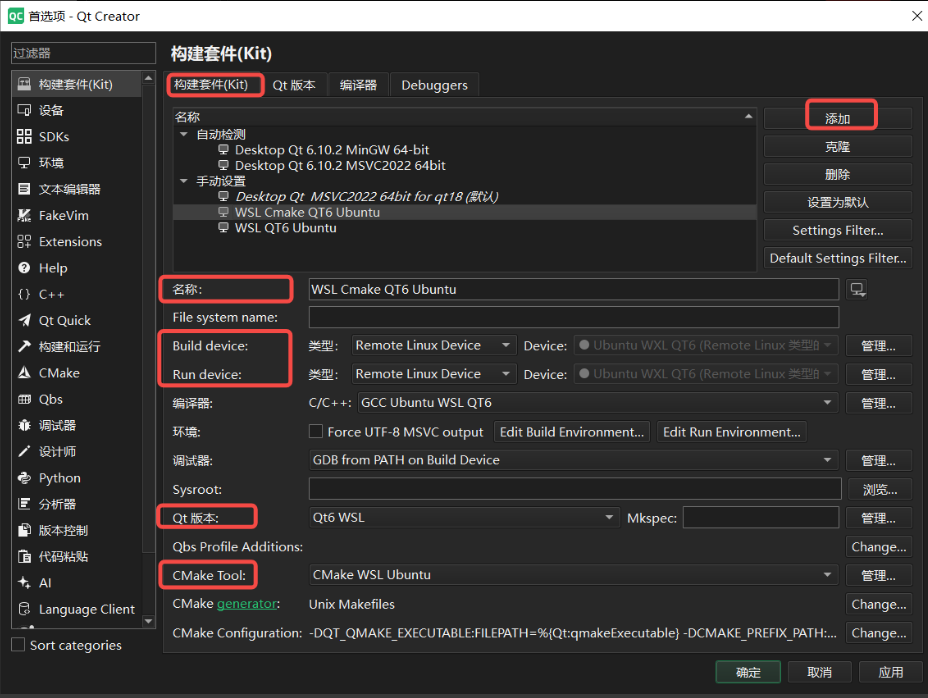Viewport: 928px width, 698px height.
Task: Enable Force UTF-8 MSVC output checkbox
Action: tap(316, 432)
